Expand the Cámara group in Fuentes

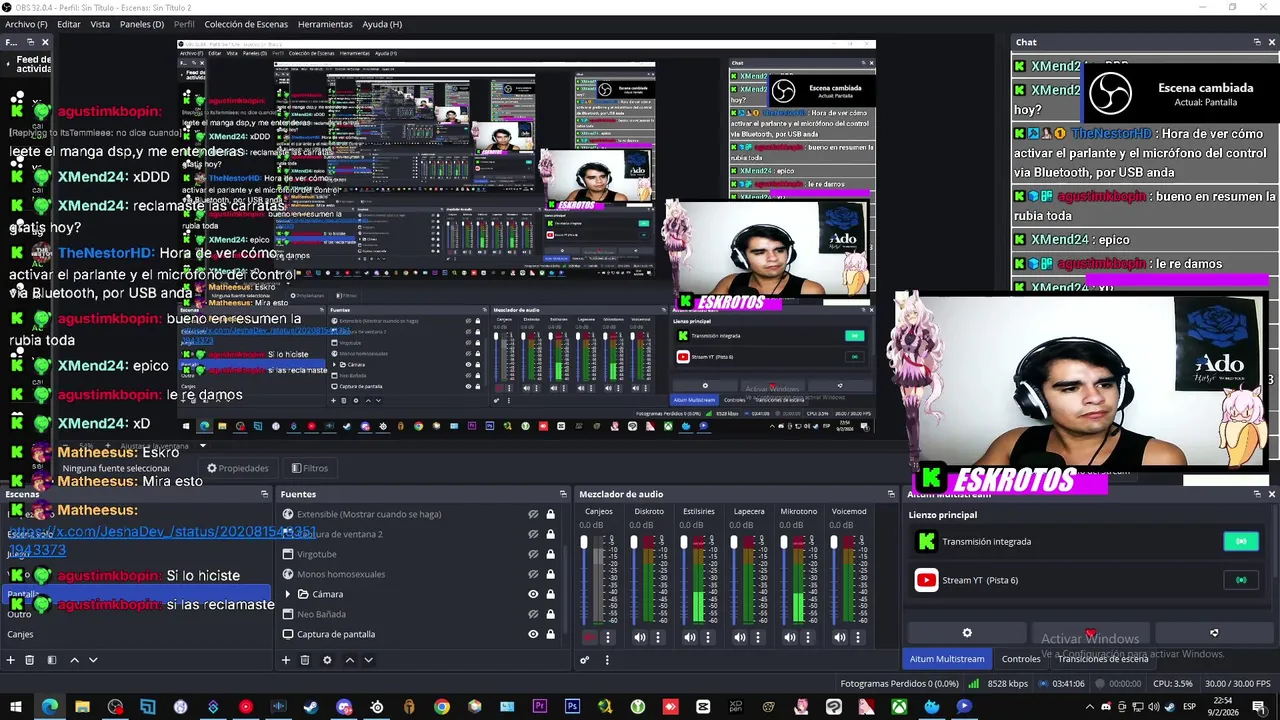[x=289, y=594]
